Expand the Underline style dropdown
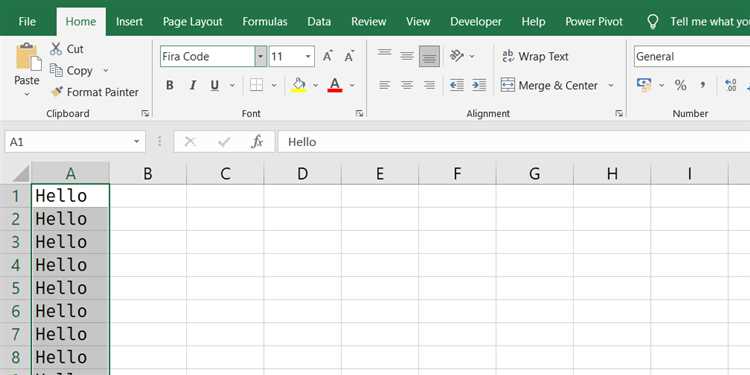 (232, 85)
